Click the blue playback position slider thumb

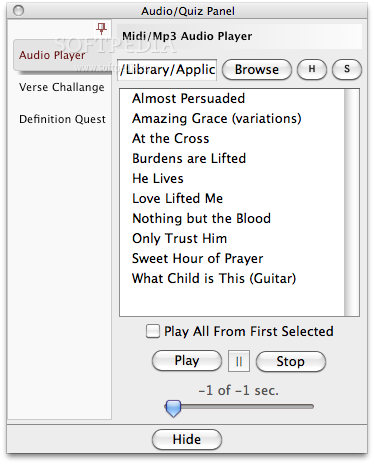click(173, 408)
